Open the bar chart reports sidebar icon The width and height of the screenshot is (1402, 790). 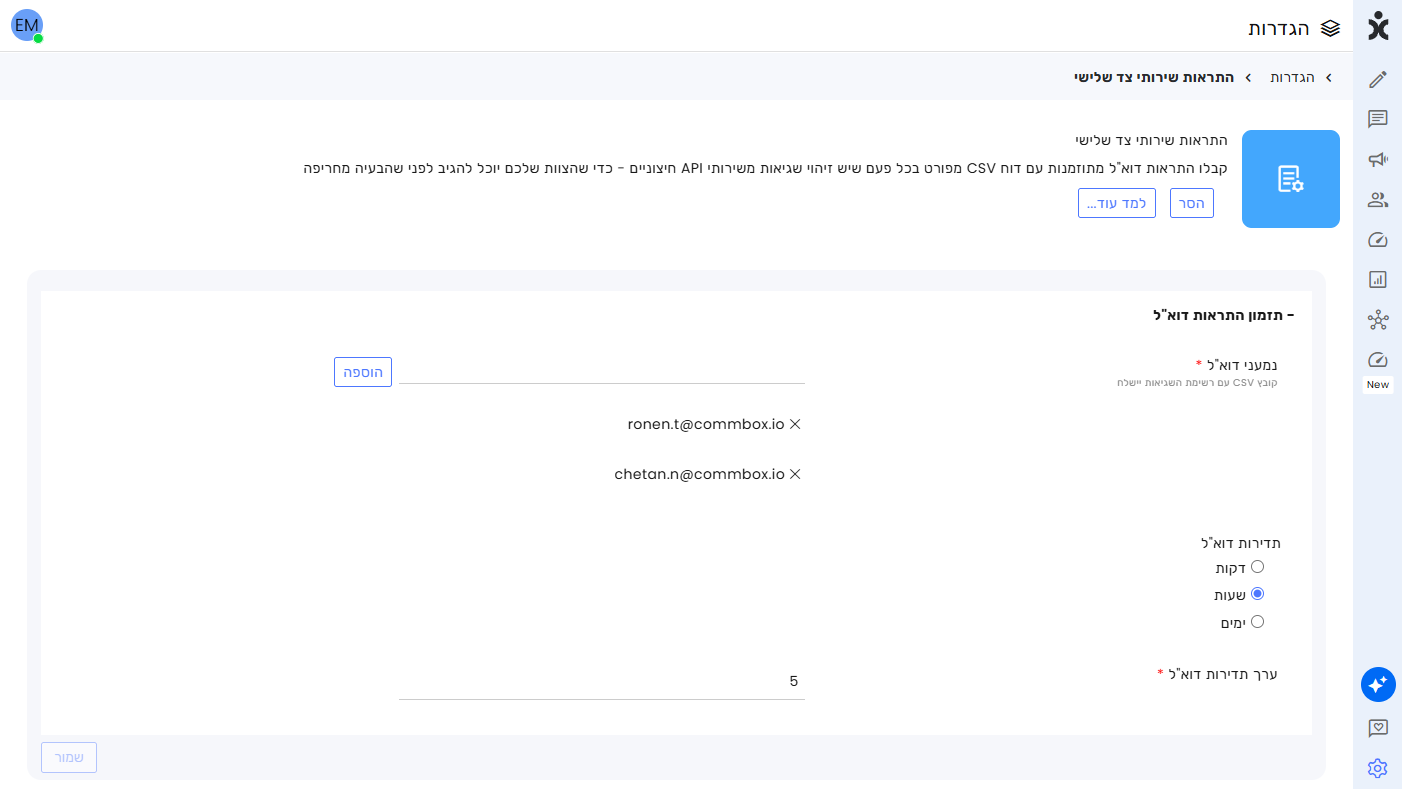(x=1378, y=280)
